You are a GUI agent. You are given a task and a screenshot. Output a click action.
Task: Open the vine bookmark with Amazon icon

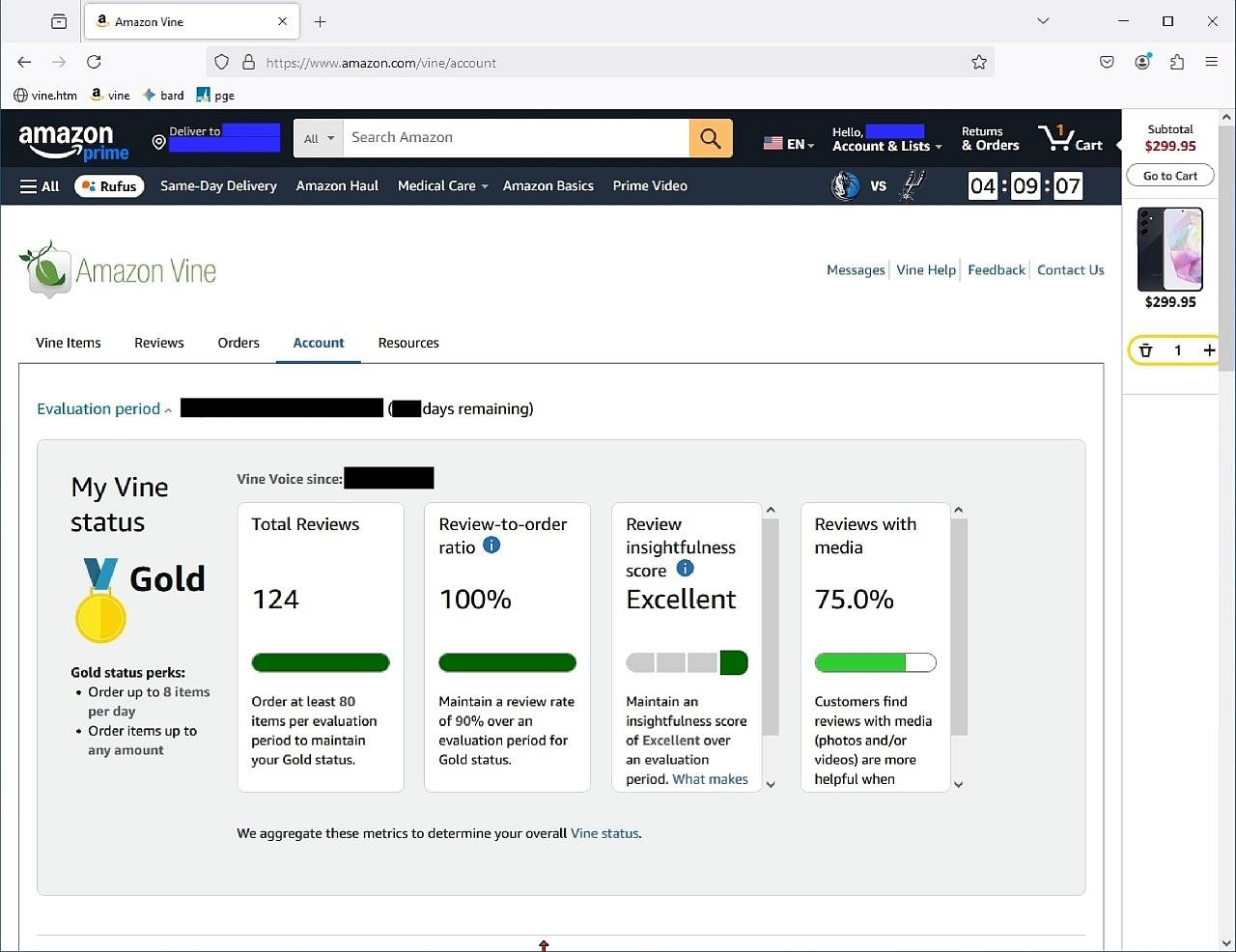pos(110,95)
